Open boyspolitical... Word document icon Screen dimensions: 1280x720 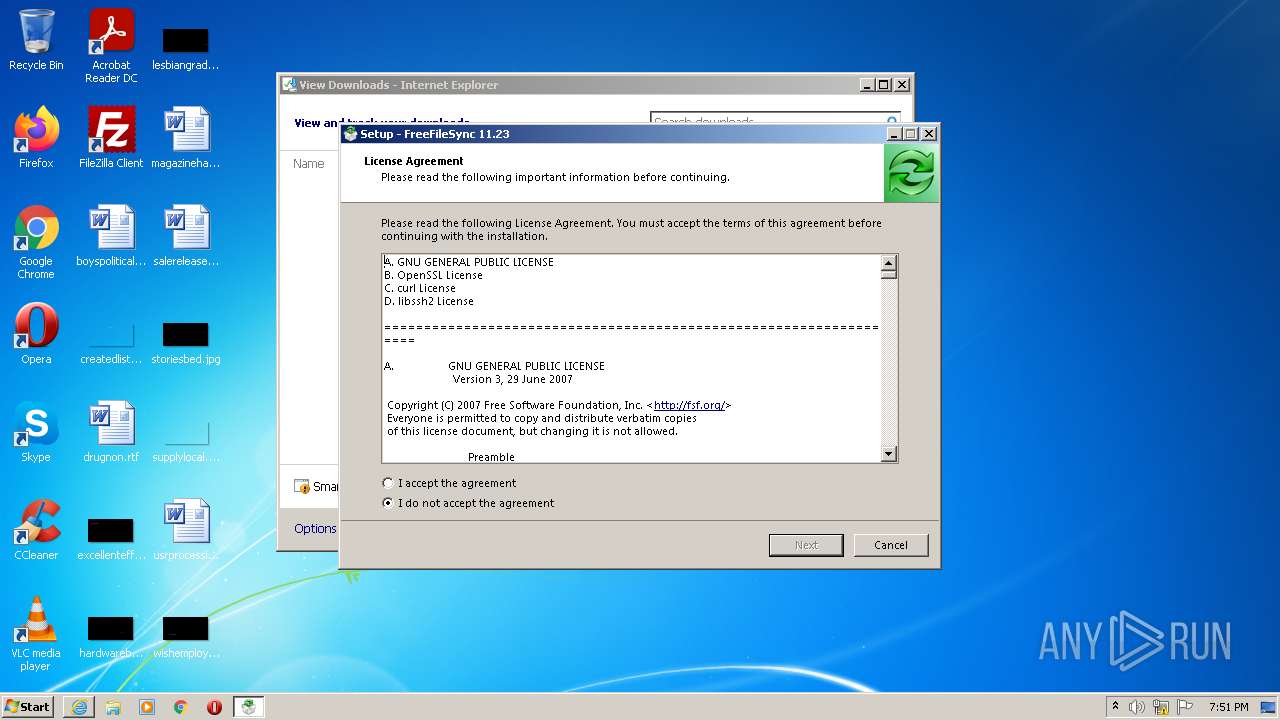(x=111, y=236)
